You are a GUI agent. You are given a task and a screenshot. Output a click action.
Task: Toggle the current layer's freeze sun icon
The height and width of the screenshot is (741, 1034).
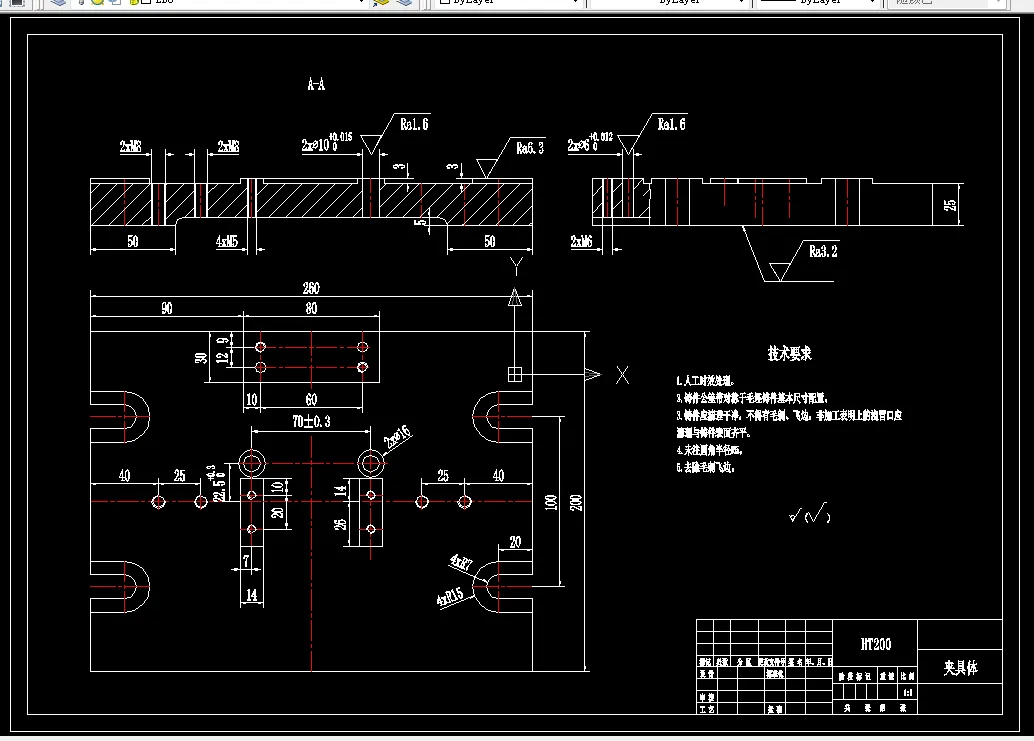[x=98, y=2]
